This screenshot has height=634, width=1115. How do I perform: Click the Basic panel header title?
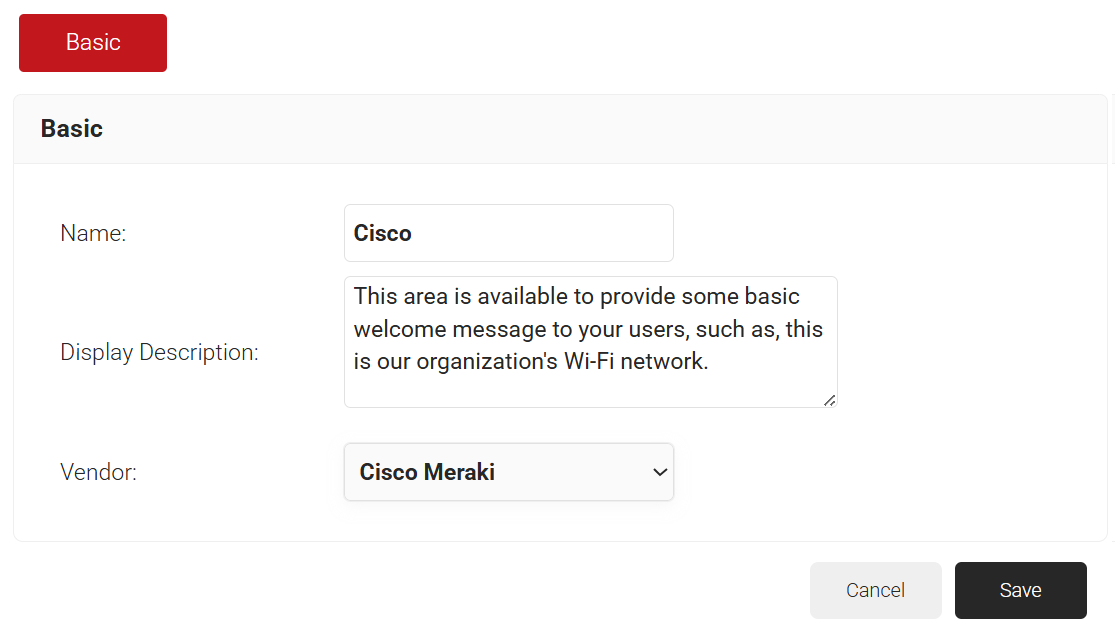[71, 129]
